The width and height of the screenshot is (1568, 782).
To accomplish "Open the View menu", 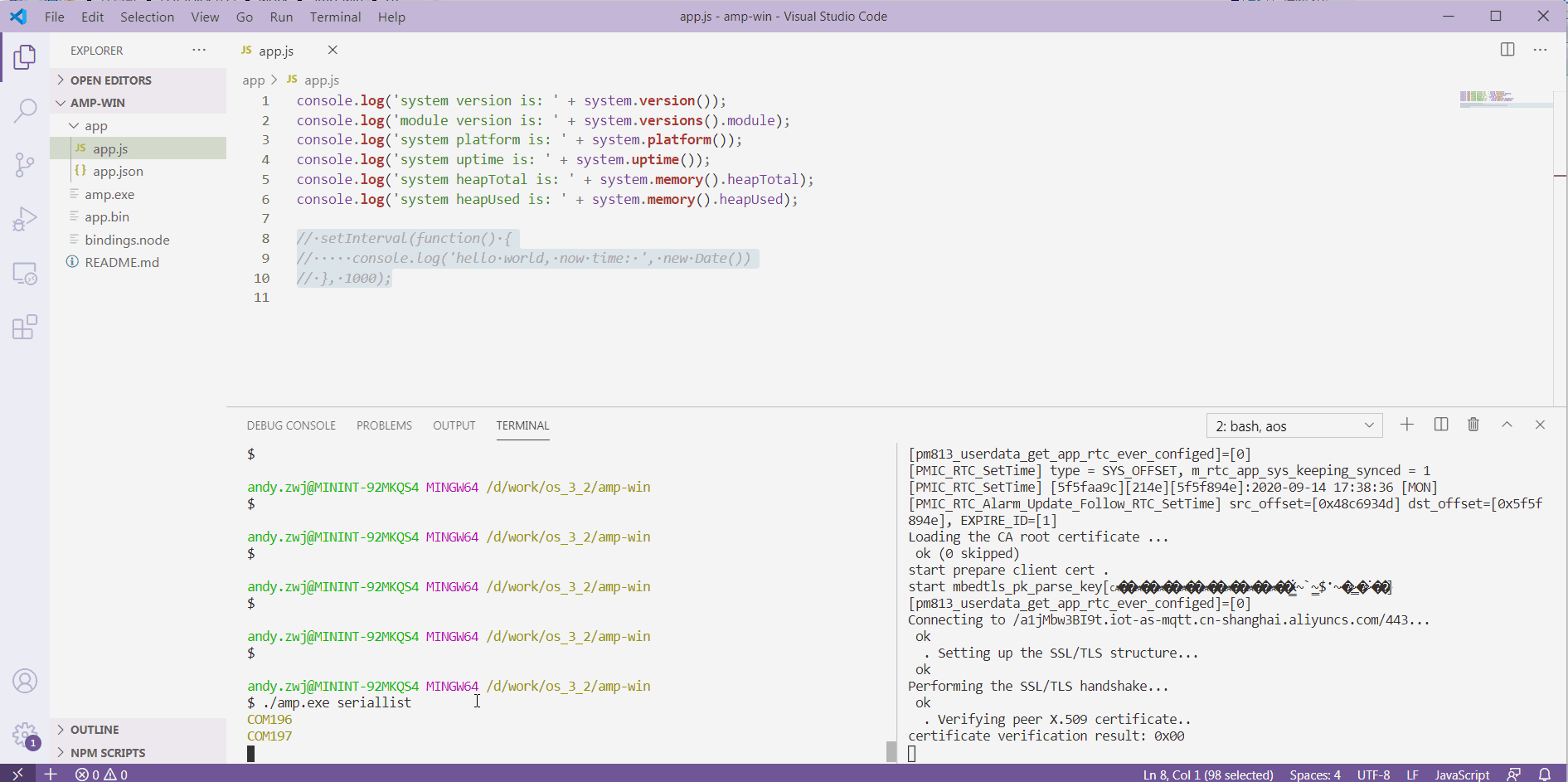I will (x=205, y=17).
